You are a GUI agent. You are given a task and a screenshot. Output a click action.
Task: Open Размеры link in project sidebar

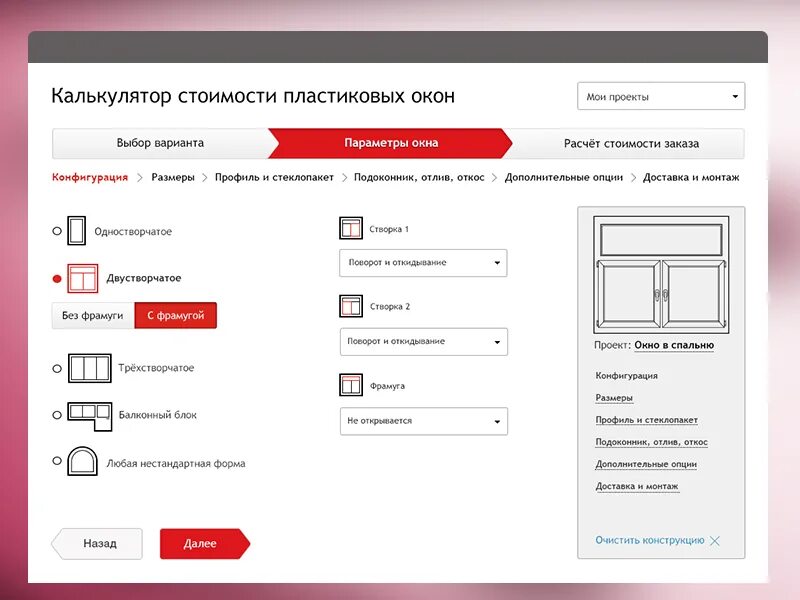tap(614, 397)
